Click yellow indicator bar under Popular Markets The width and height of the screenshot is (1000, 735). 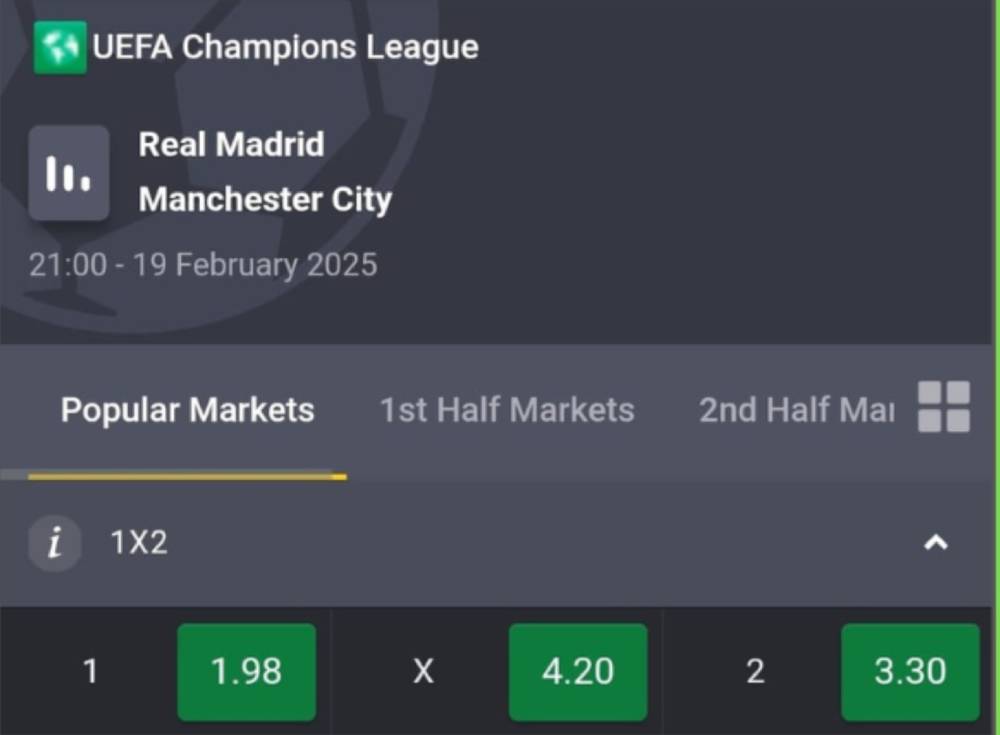[187, 477]
